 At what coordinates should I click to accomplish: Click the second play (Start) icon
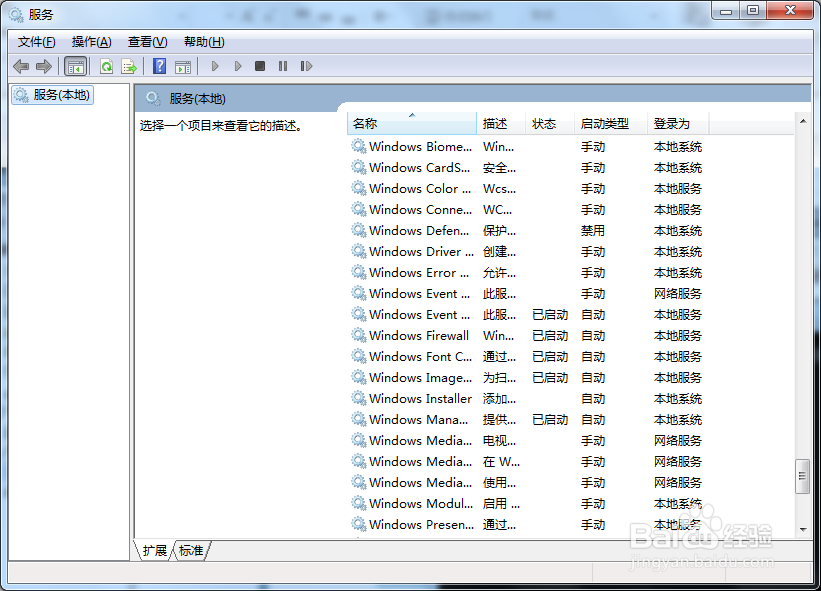pos(238,66)
